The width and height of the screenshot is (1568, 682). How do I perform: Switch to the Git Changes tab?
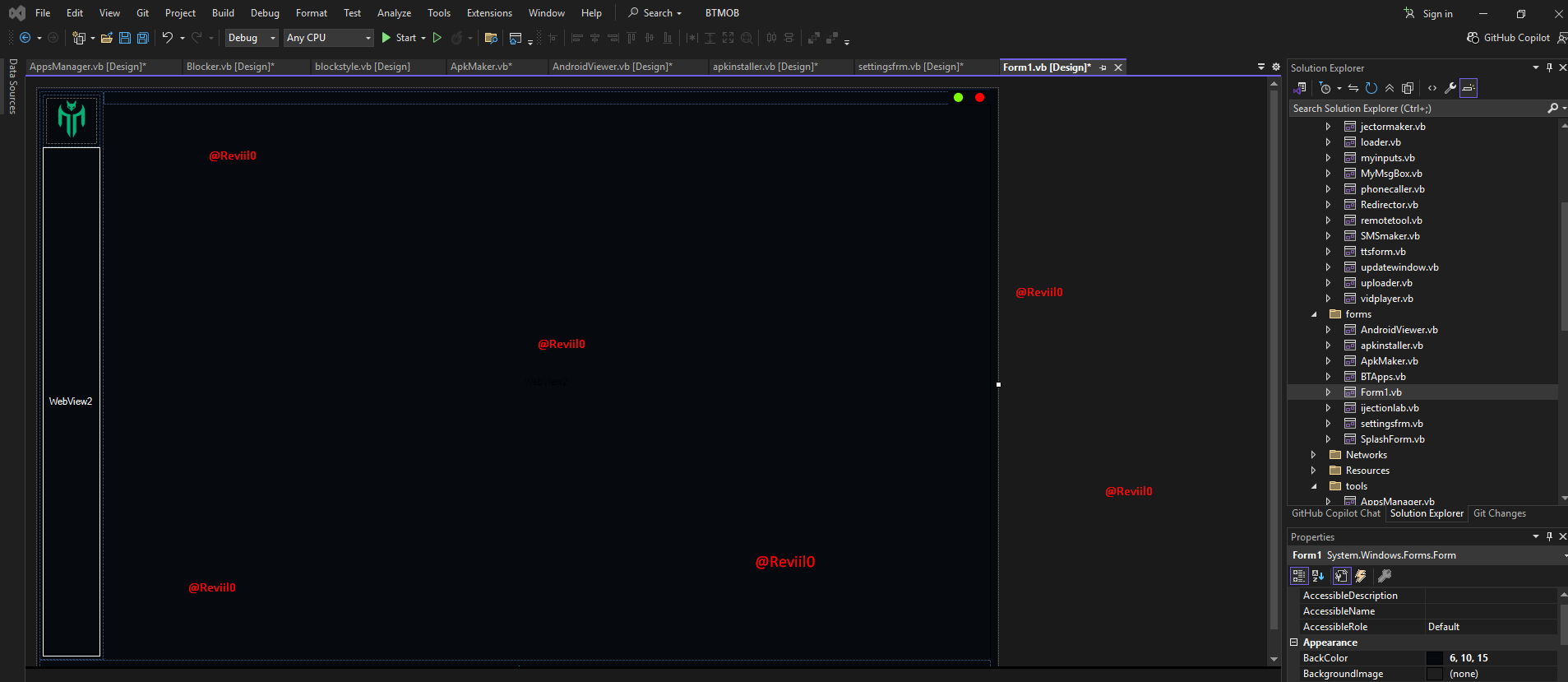tap(1500, 513)
